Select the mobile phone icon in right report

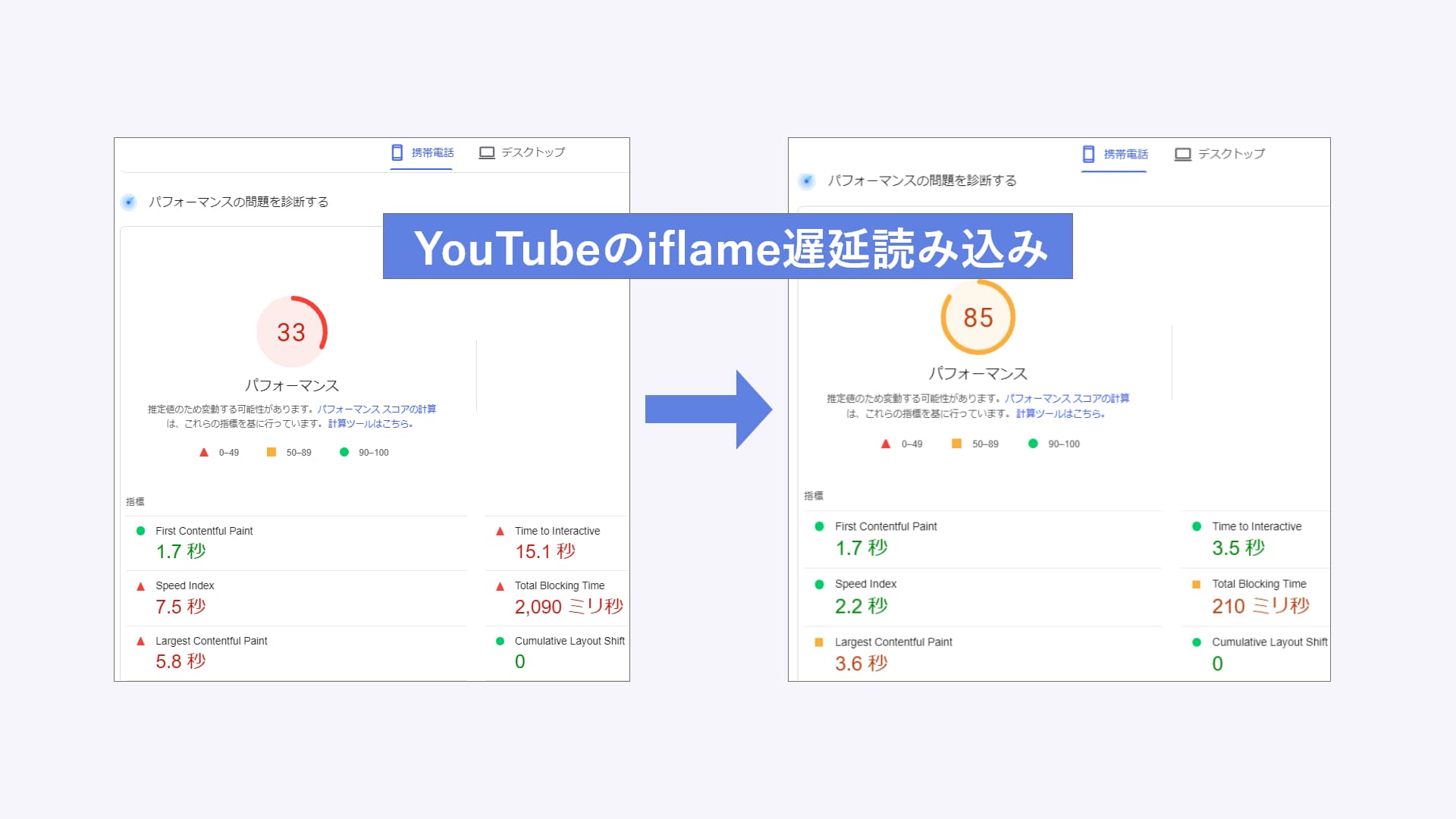click(x=1090, y=154)
